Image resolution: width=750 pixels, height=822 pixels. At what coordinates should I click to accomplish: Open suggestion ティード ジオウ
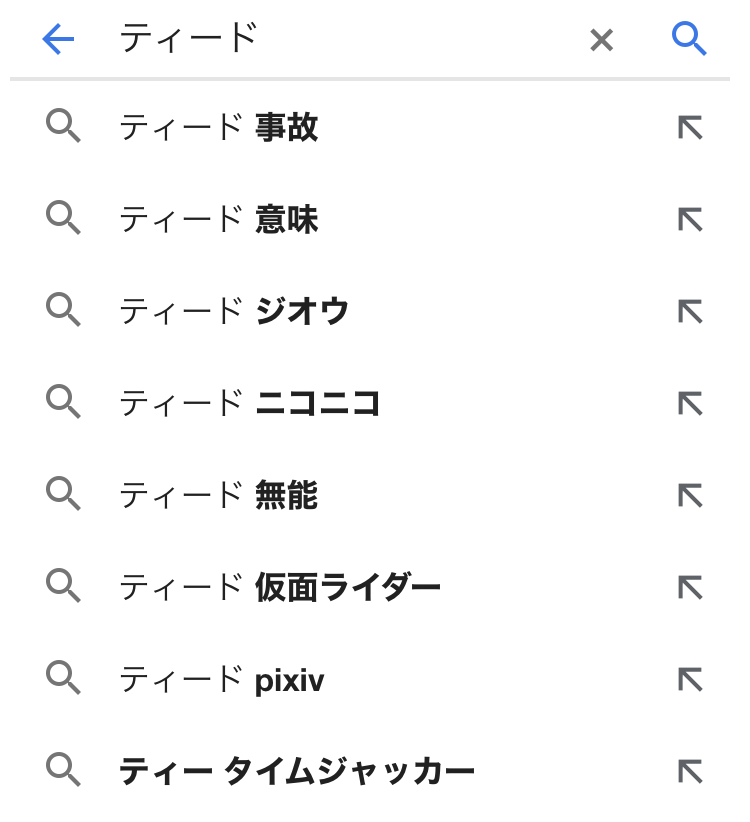[234, 311]
